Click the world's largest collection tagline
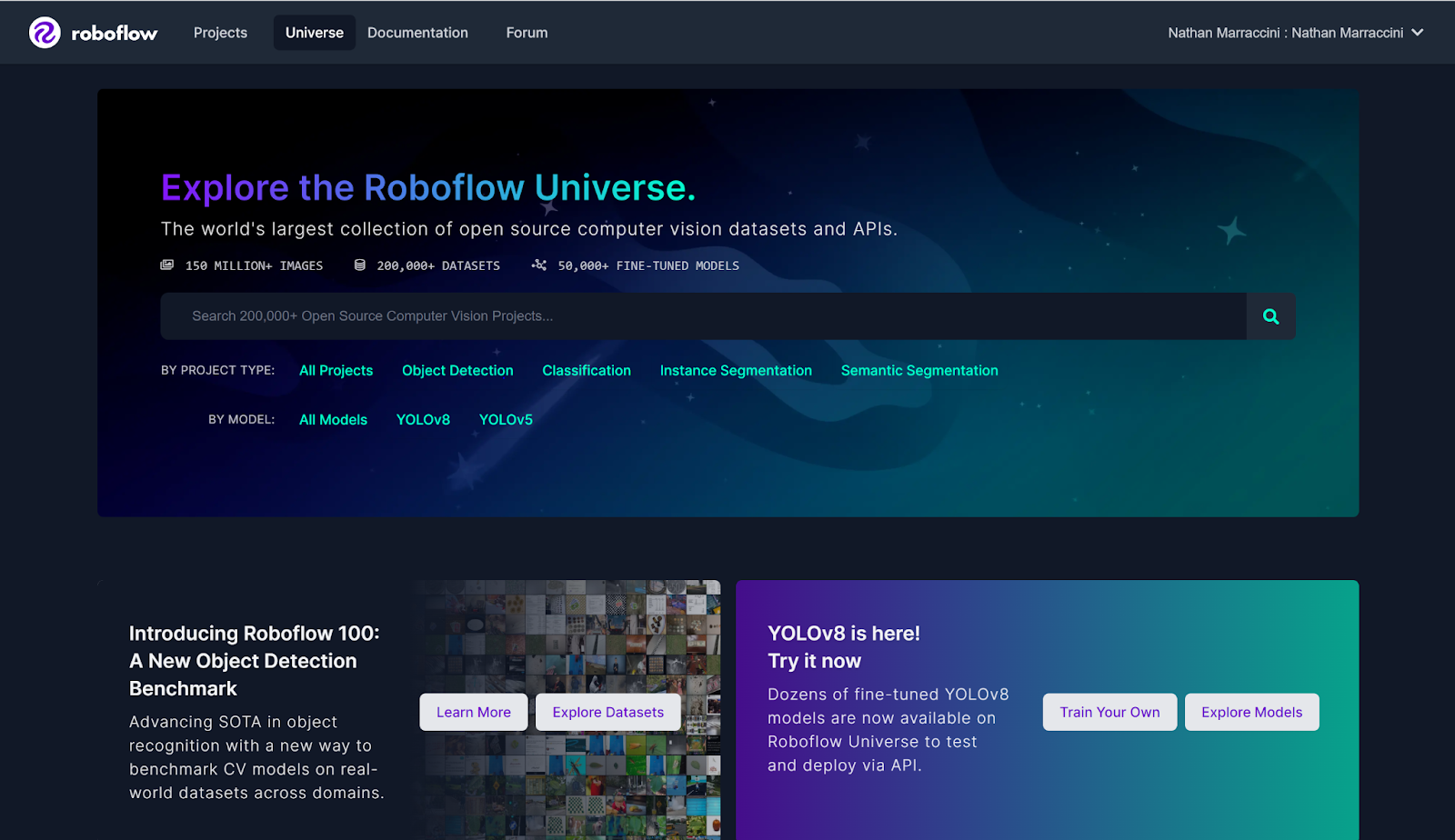The width and height of the screenshot is (1455, 840). pos(529,229)
